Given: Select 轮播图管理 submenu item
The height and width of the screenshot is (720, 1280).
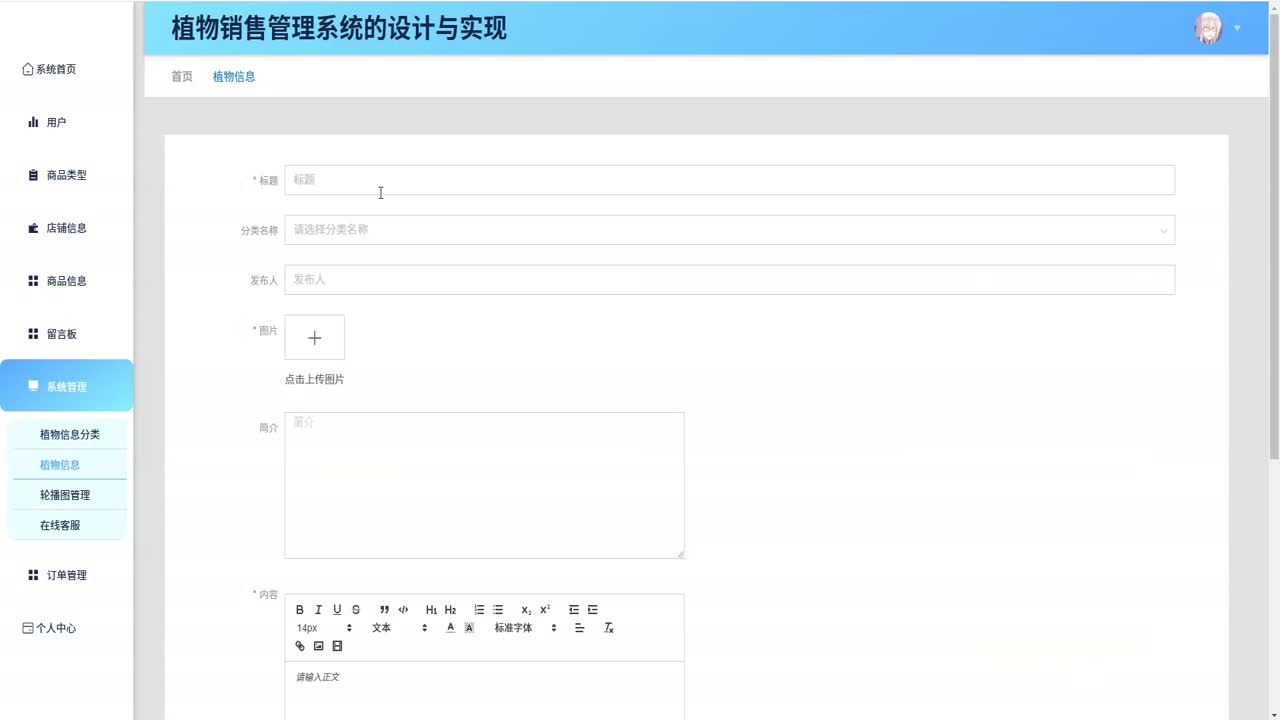Looking at the screenshot, I should pyautogui.click(x=69, y=495).
